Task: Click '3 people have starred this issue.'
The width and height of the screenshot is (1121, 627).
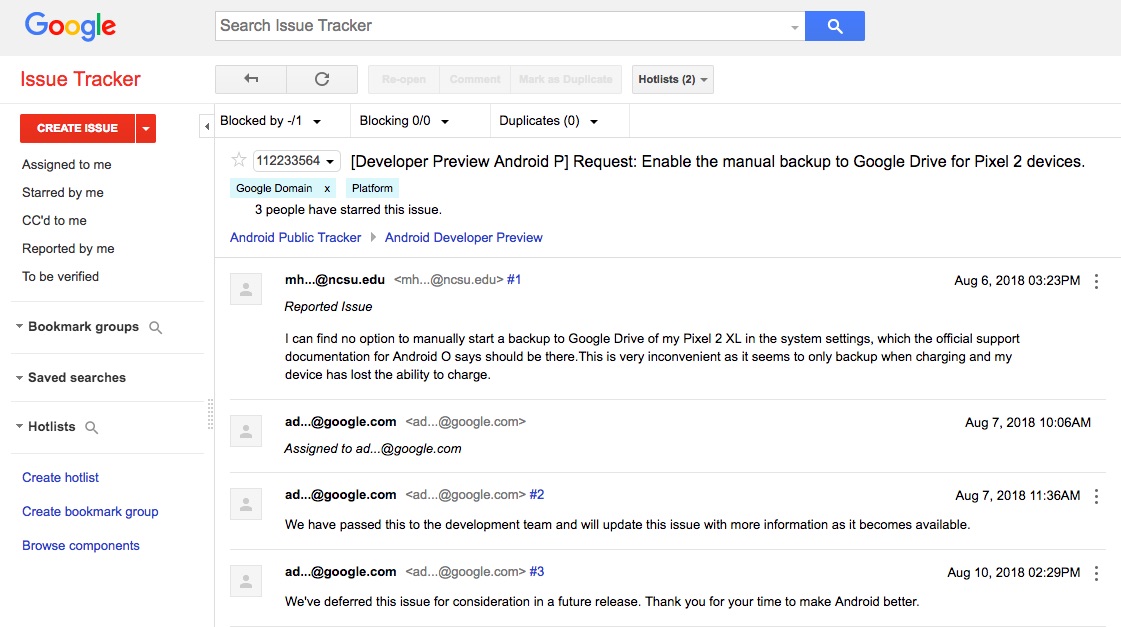Action: coord(348,209)
